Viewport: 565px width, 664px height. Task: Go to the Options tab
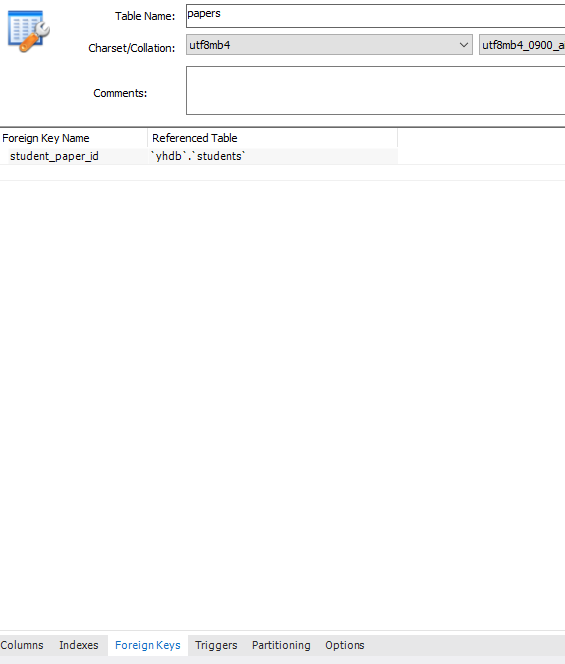click(x=345, y=645)
